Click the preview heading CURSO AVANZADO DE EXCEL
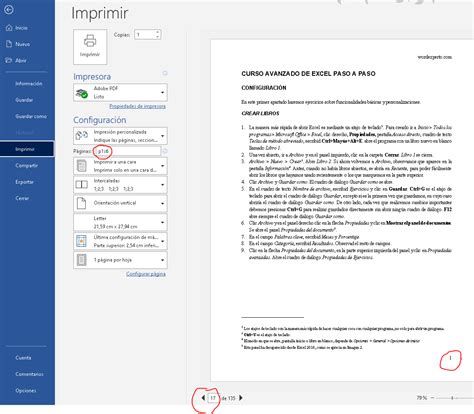474x414 pixels. (308, 74)
